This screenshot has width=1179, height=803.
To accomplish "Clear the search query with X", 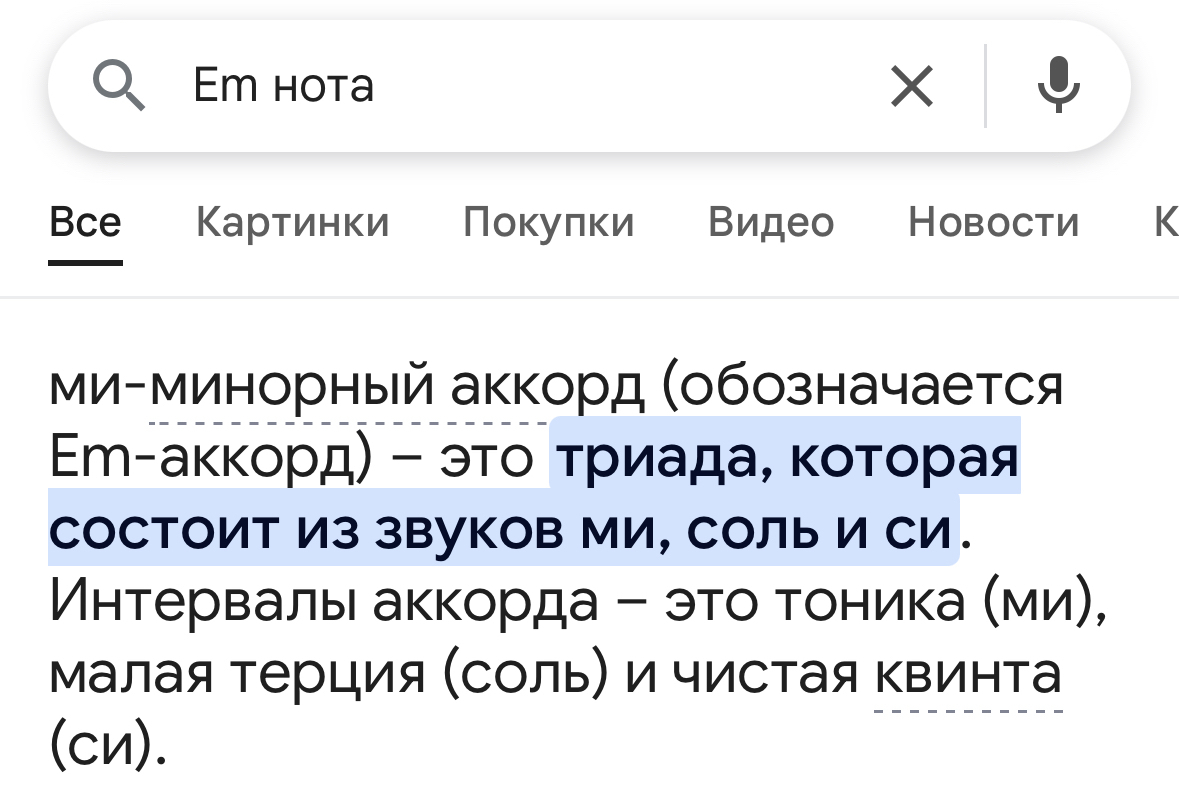I will pos(911,85).
